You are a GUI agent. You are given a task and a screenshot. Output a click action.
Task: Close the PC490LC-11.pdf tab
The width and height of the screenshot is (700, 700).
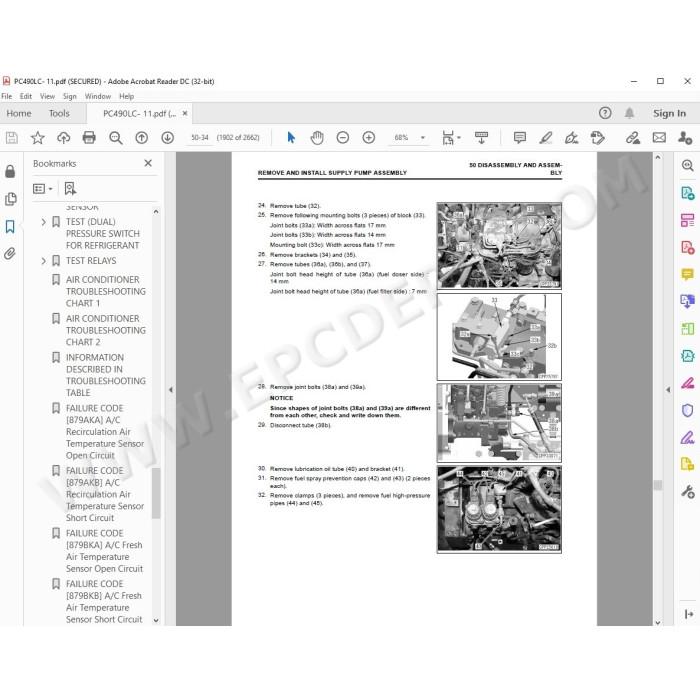[185, 113]
